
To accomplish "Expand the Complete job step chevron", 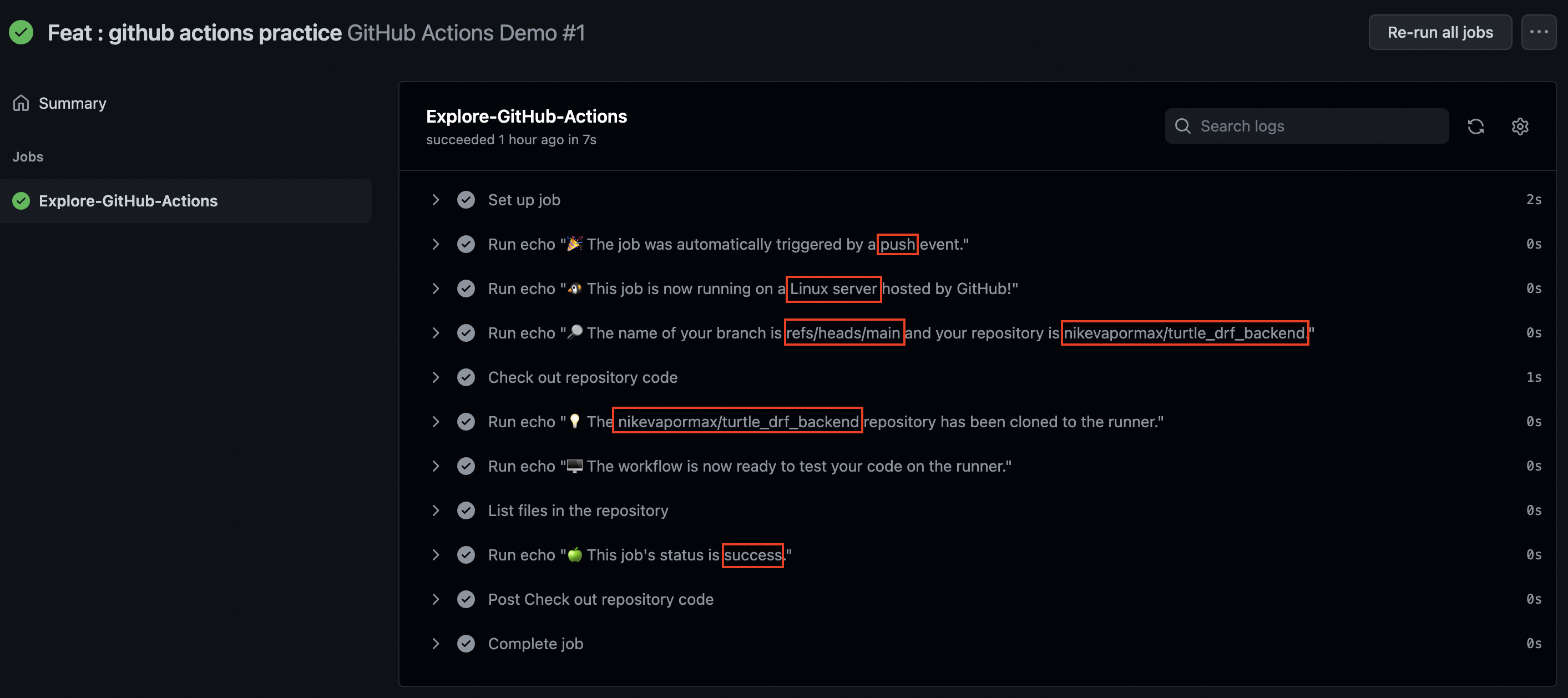I will [x=435, y=643].
